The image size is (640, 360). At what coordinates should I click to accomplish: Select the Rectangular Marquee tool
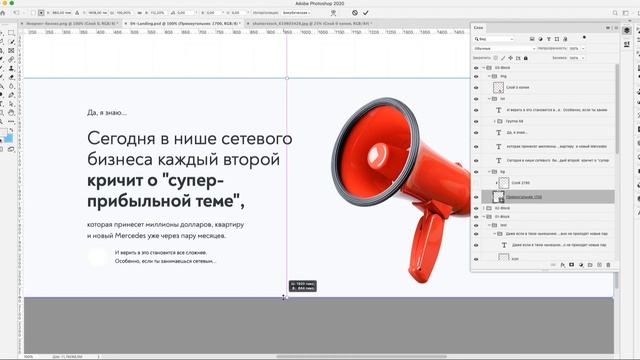pos(11,33)
